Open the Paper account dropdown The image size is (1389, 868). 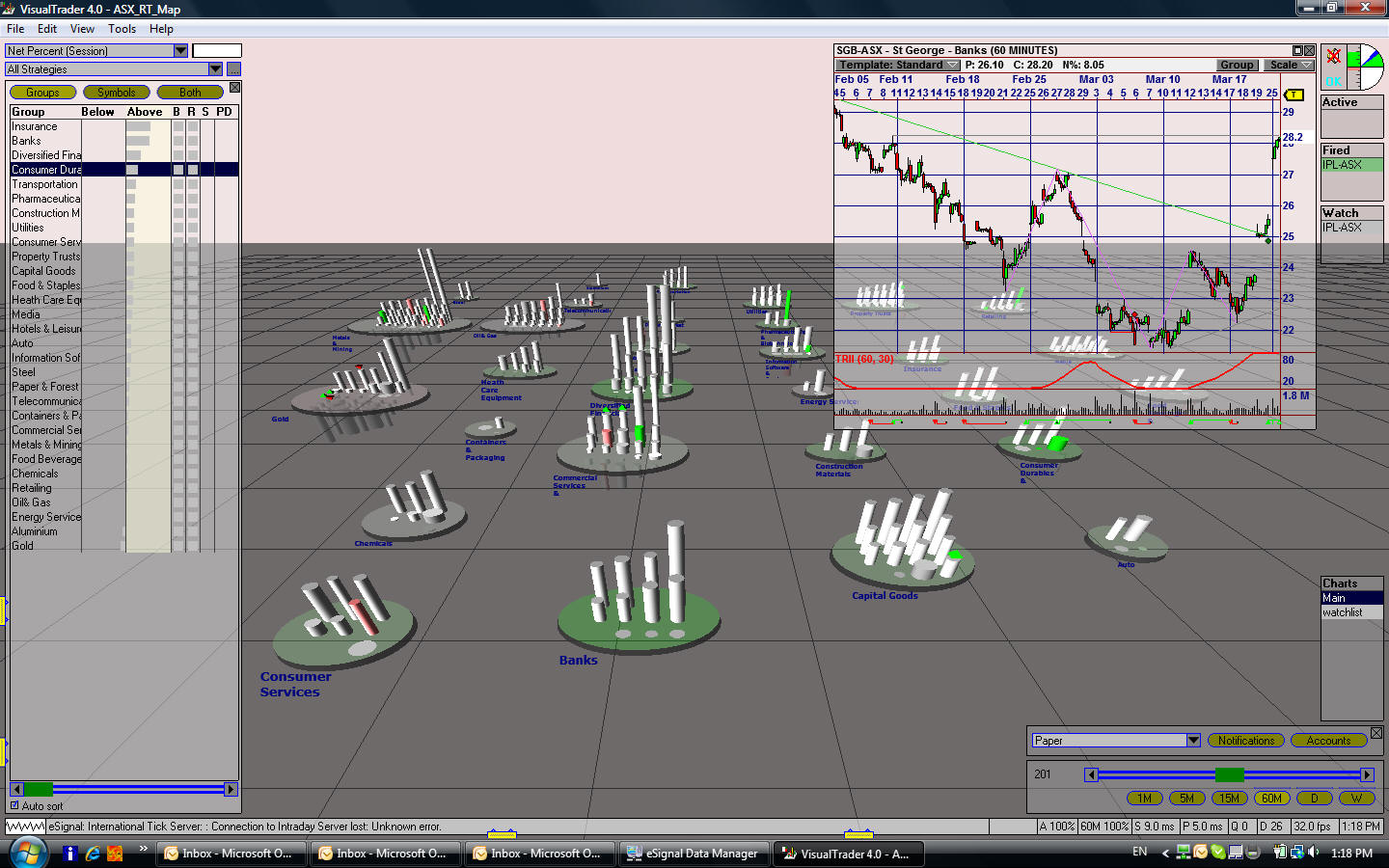[x=1193, y=741]
